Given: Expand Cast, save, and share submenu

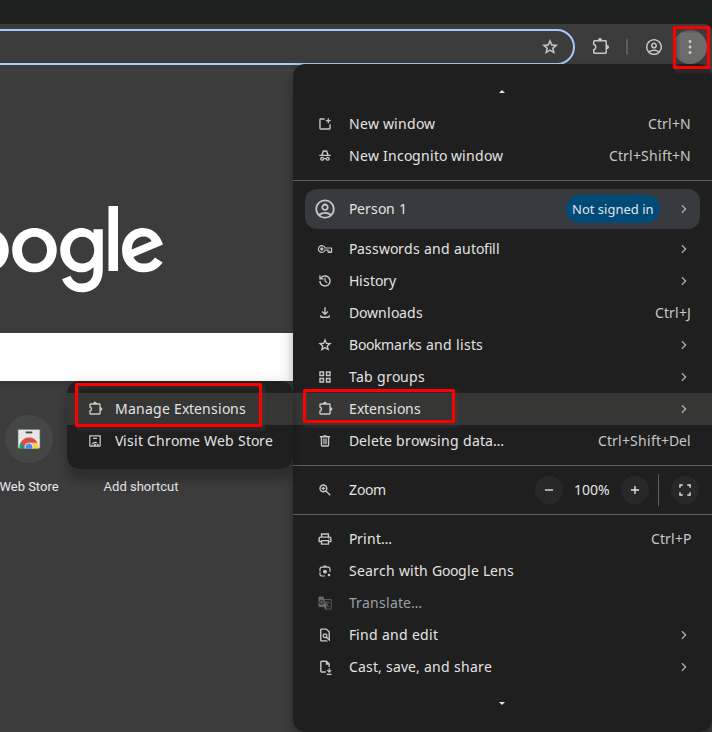Looking at the screenshot, I should 502,667.
